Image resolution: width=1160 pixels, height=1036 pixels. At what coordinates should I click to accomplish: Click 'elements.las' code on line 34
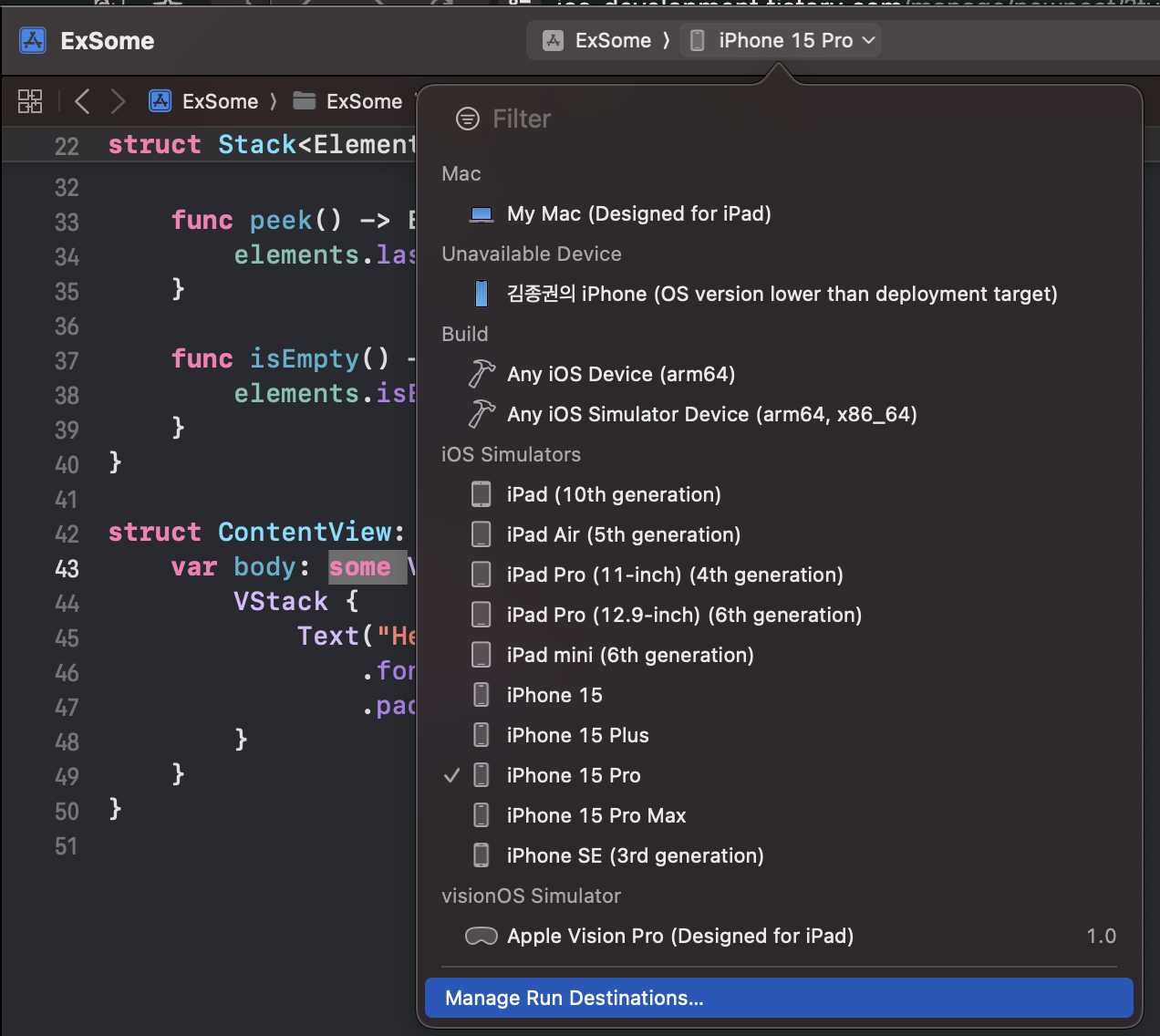pos(325,254)
